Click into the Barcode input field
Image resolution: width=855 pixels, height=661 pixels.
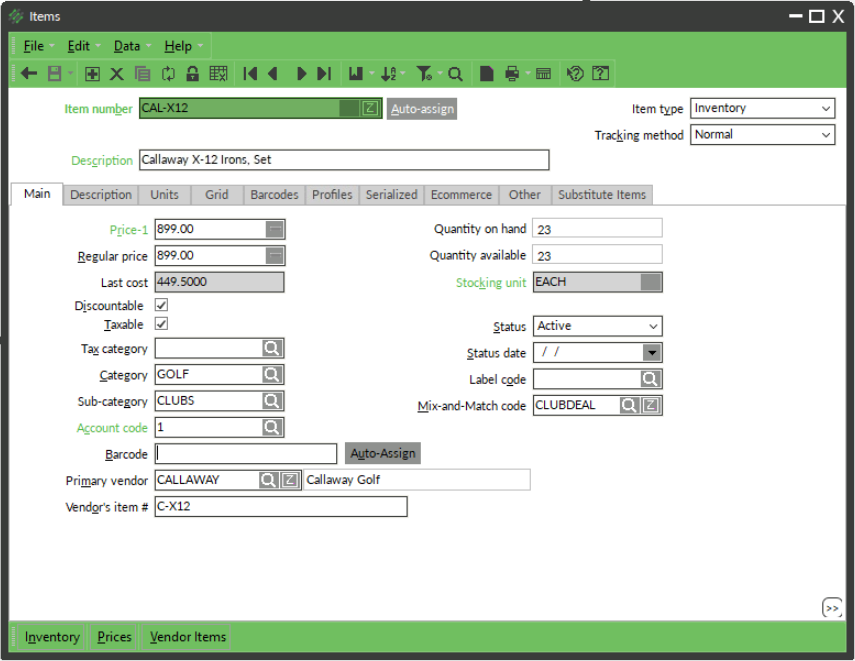coord(246,454)
